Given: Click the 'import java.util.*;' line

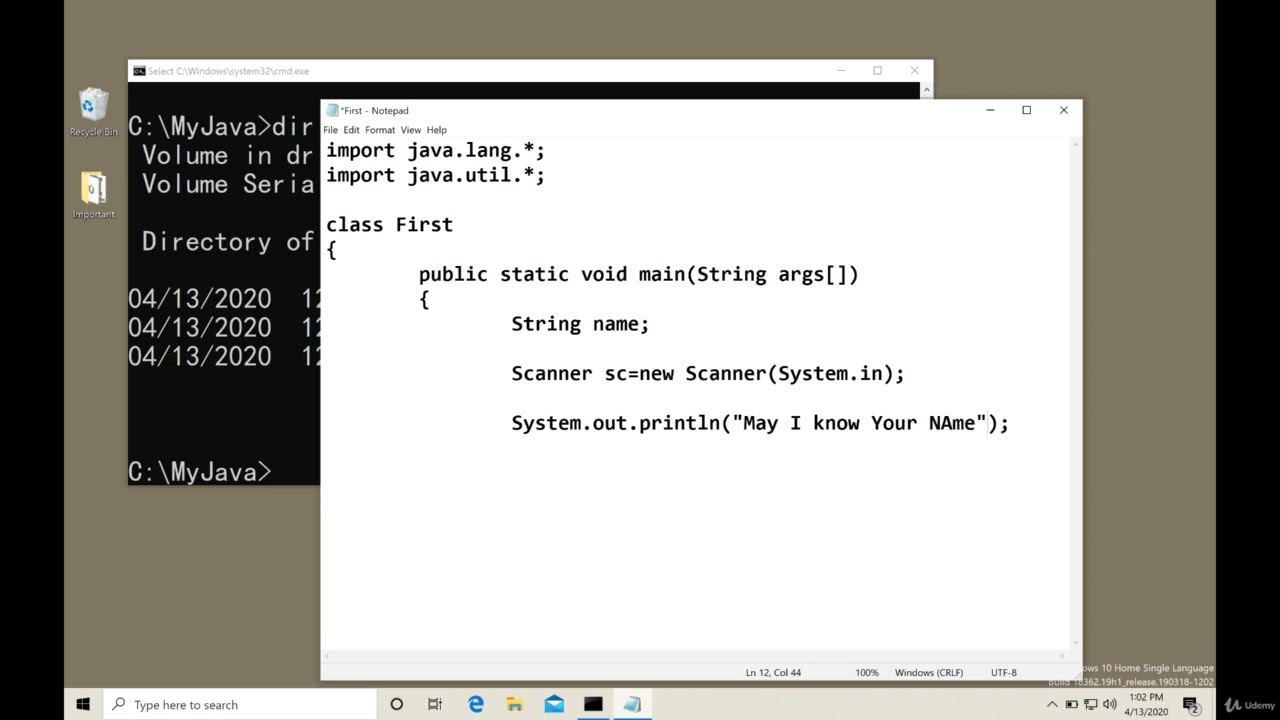Looking at the screenshot, I should click(x=435, y=175).
